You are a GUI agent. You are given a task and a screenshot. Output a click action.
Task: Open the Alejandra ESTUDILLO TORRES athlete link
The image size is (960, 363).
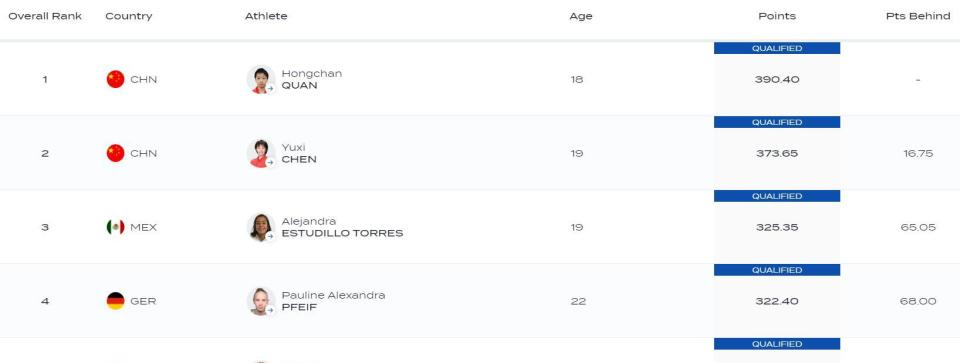[342, 227]
